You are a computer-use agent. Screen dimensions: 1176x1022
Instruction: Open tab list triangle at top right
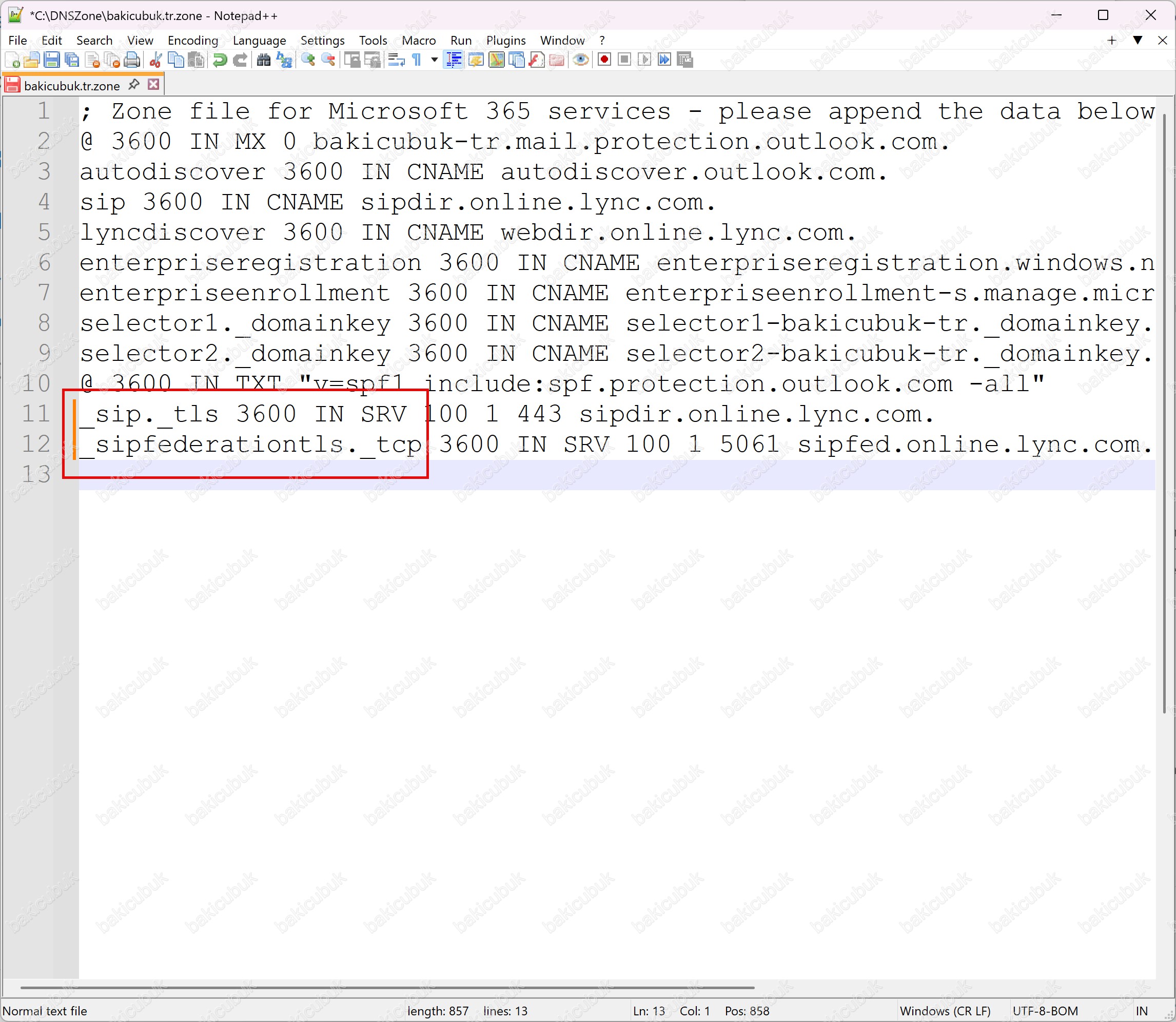tap(1137, 40)
